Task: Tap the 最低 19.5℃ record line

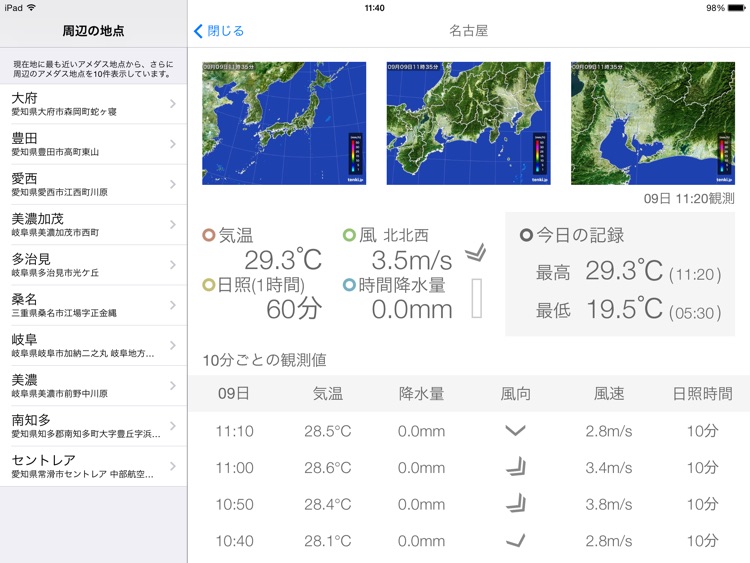Action: [629, 309]
